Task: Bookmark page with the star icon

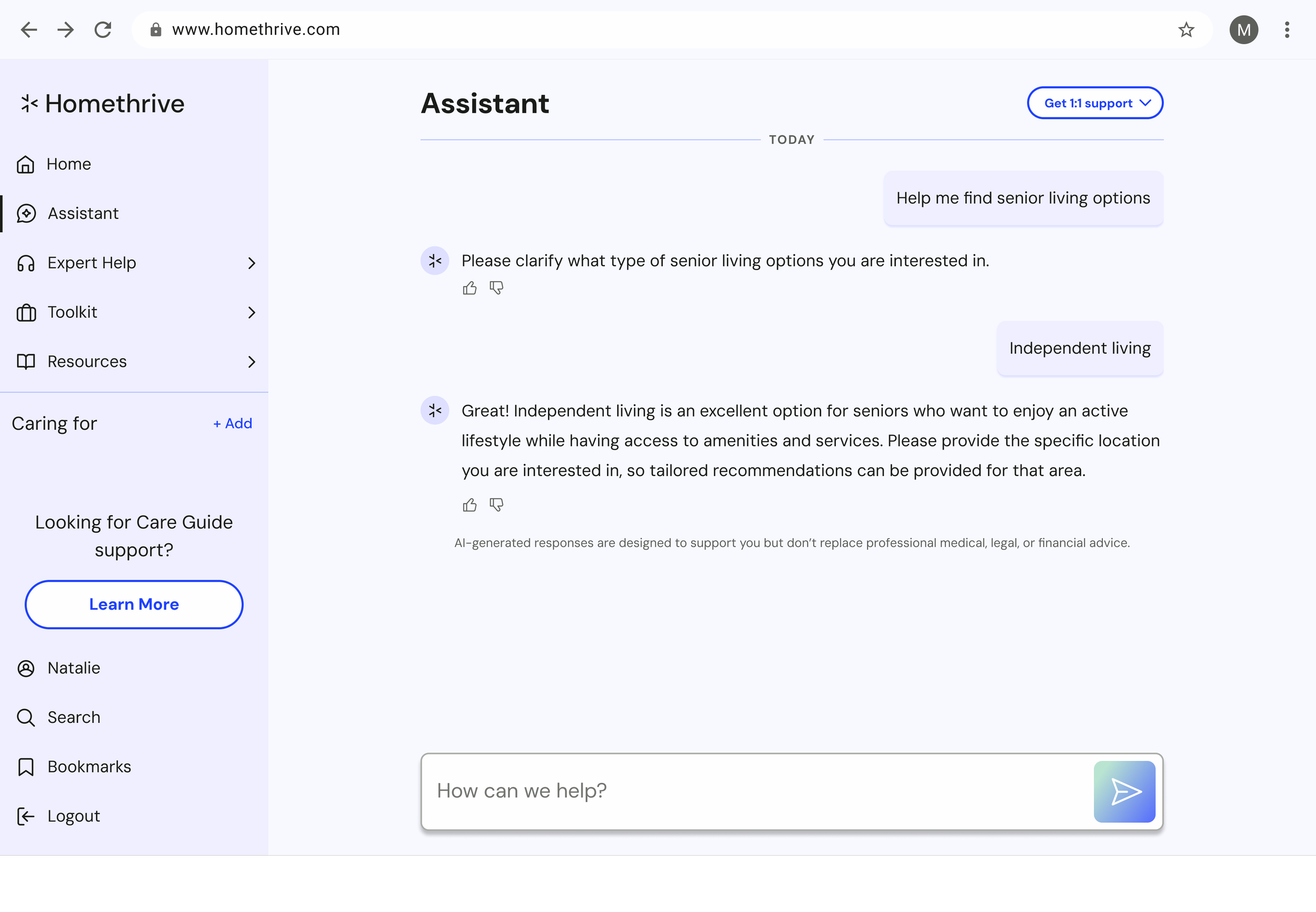Action: click(x=1187, y=29)
